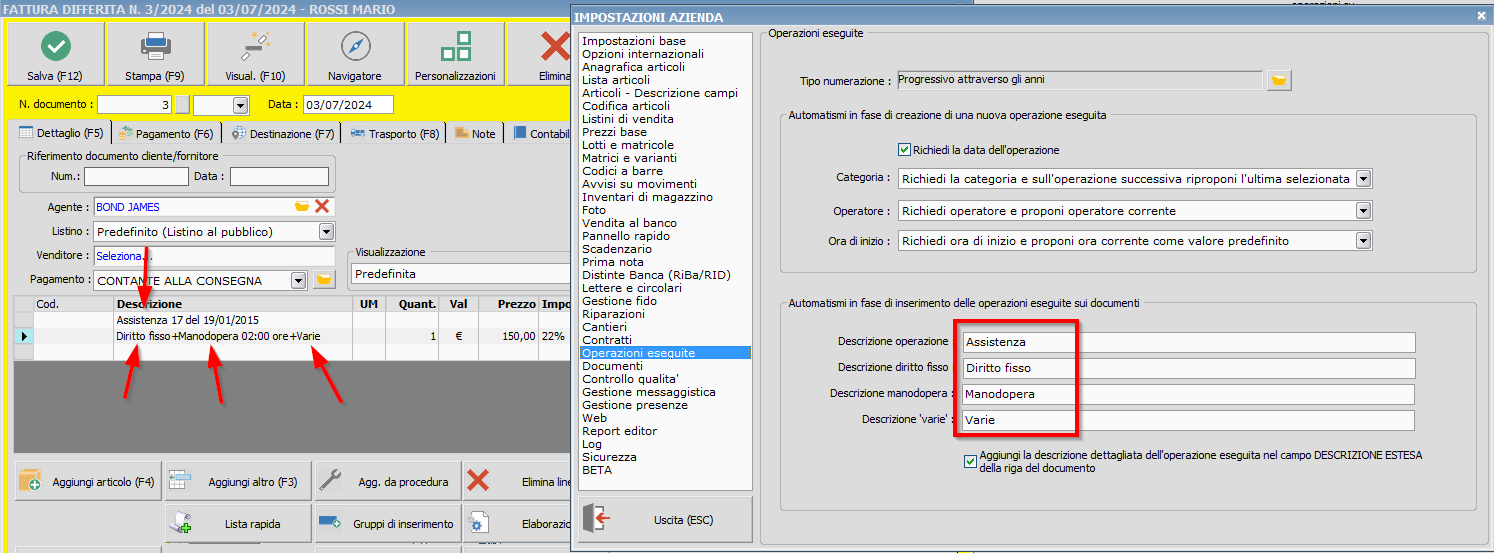Click the Elaborazioni gear button

click(x=518, y=523)
